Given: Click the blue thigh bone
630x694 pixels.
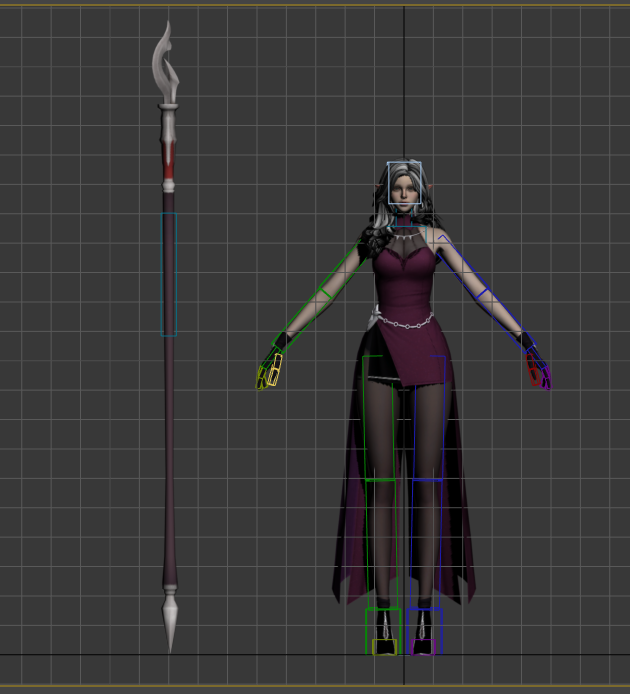Looking at the screenshot, I should 428,418.
